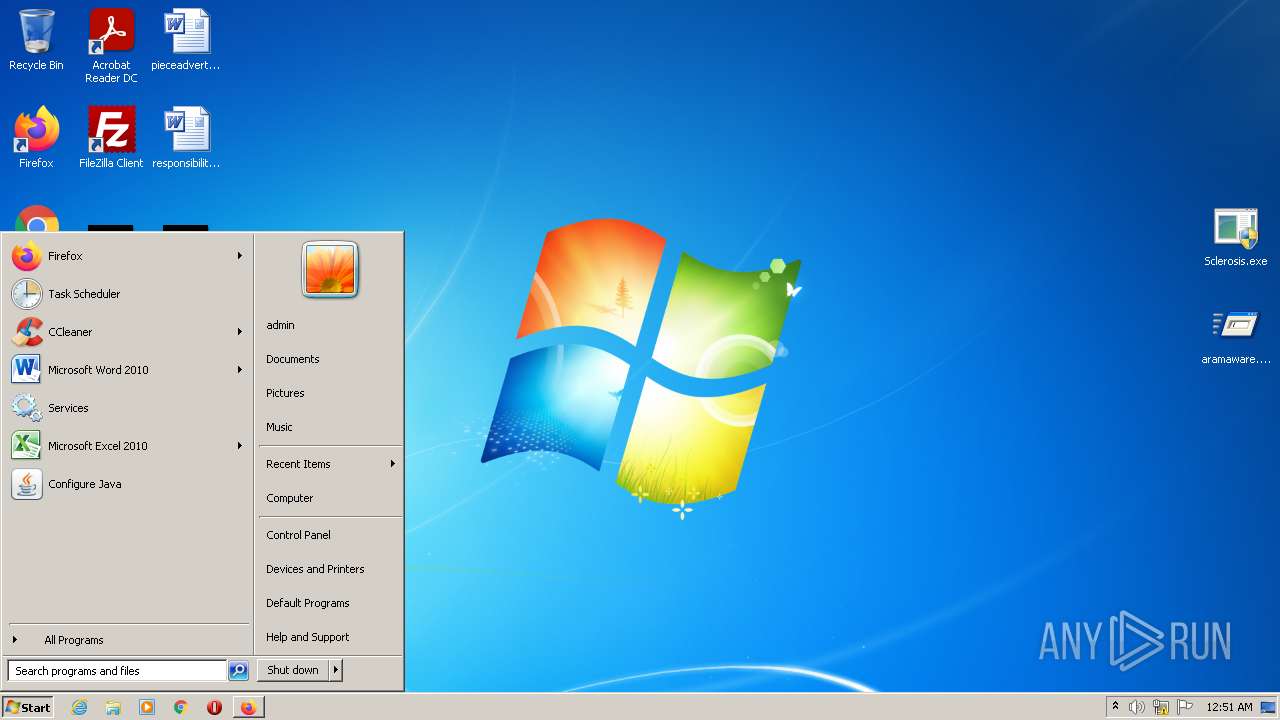
Task: Open Opera browser from taskbar
Action: pyautogui.click(x=214, y=707)
